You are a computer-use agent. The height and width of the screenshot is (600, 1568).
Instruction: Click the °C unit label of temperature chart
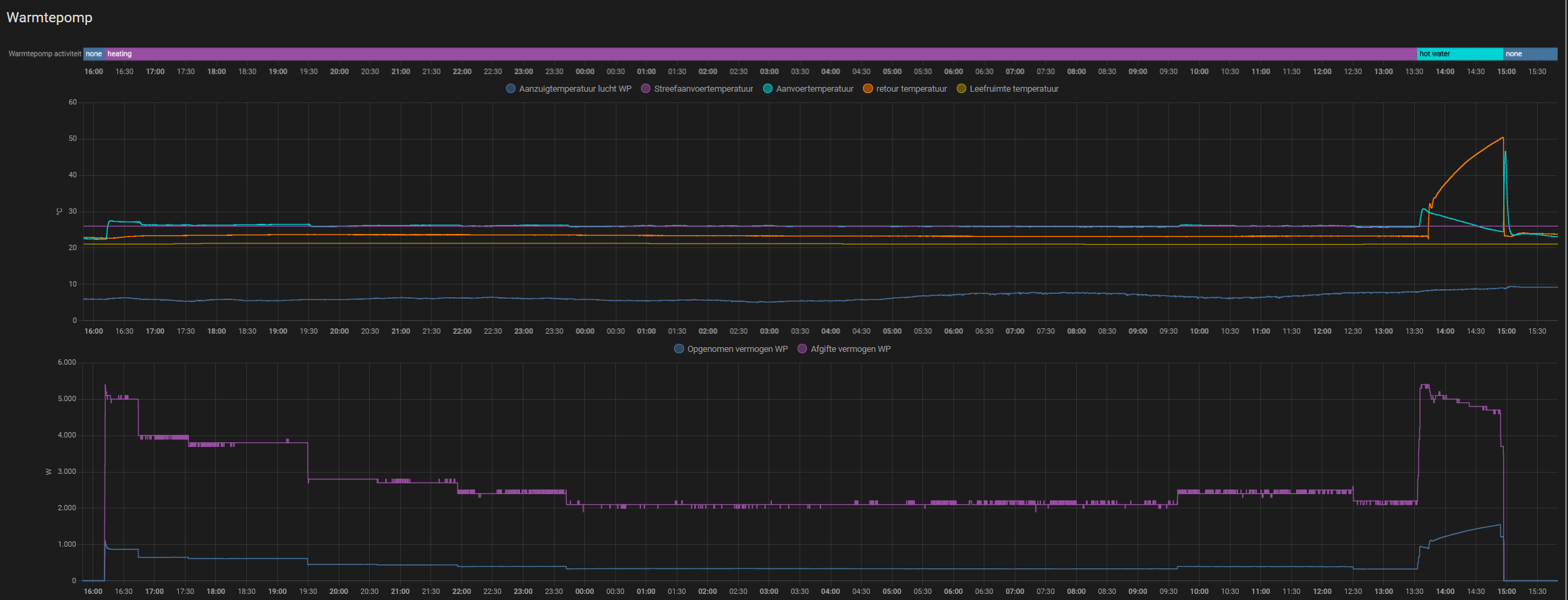(59, 212)
